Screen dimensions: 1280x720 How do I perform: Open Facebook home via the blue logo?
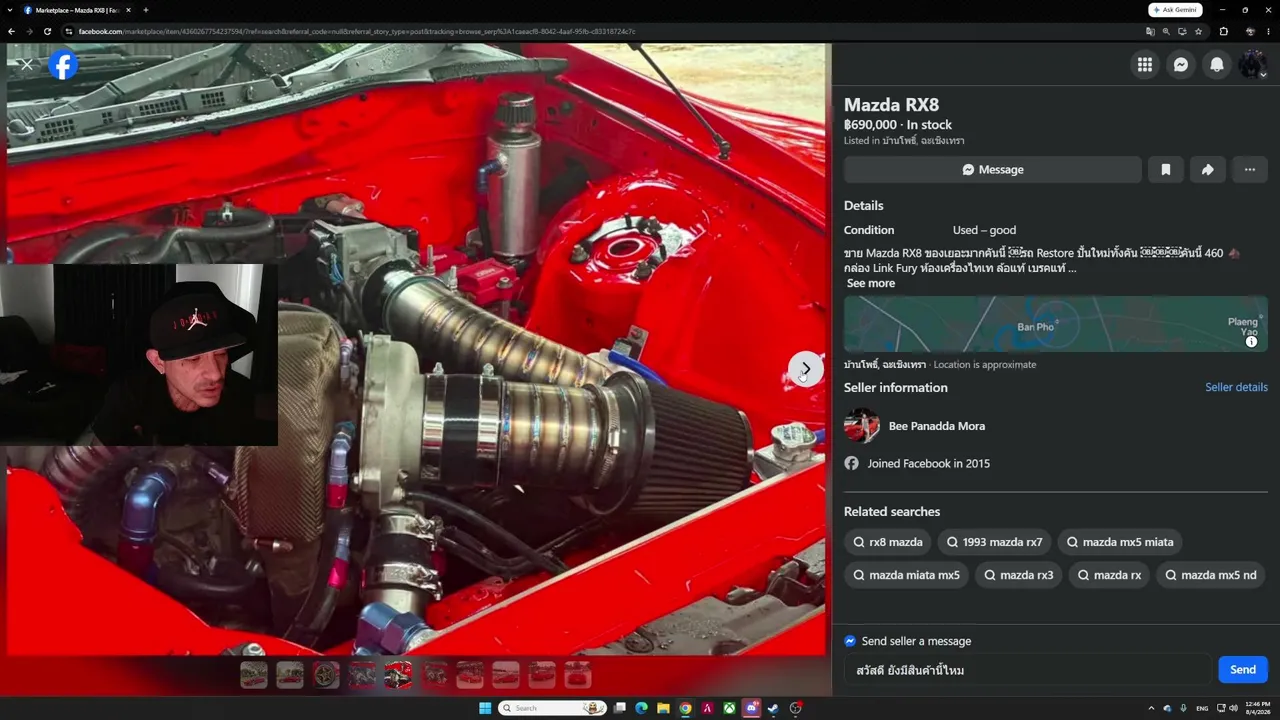tap(63, 65)
